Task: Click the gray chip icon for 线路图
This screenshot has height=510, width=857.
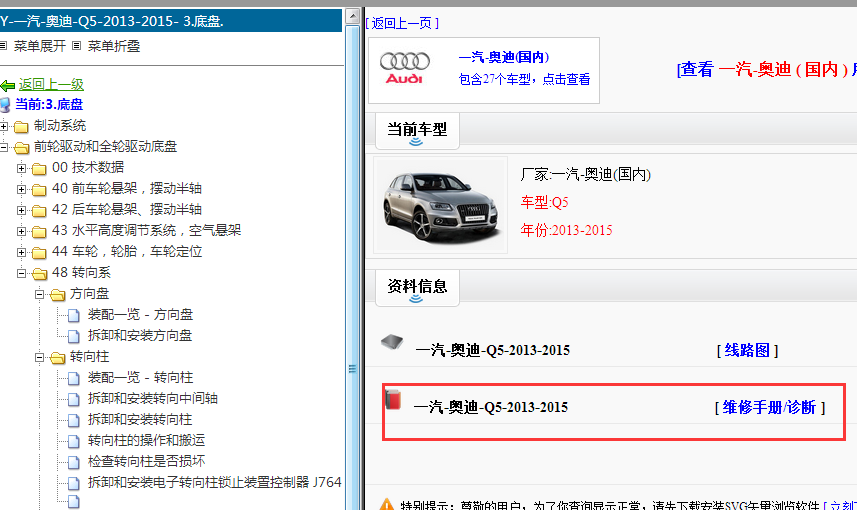Action: [x=392, y=342]
